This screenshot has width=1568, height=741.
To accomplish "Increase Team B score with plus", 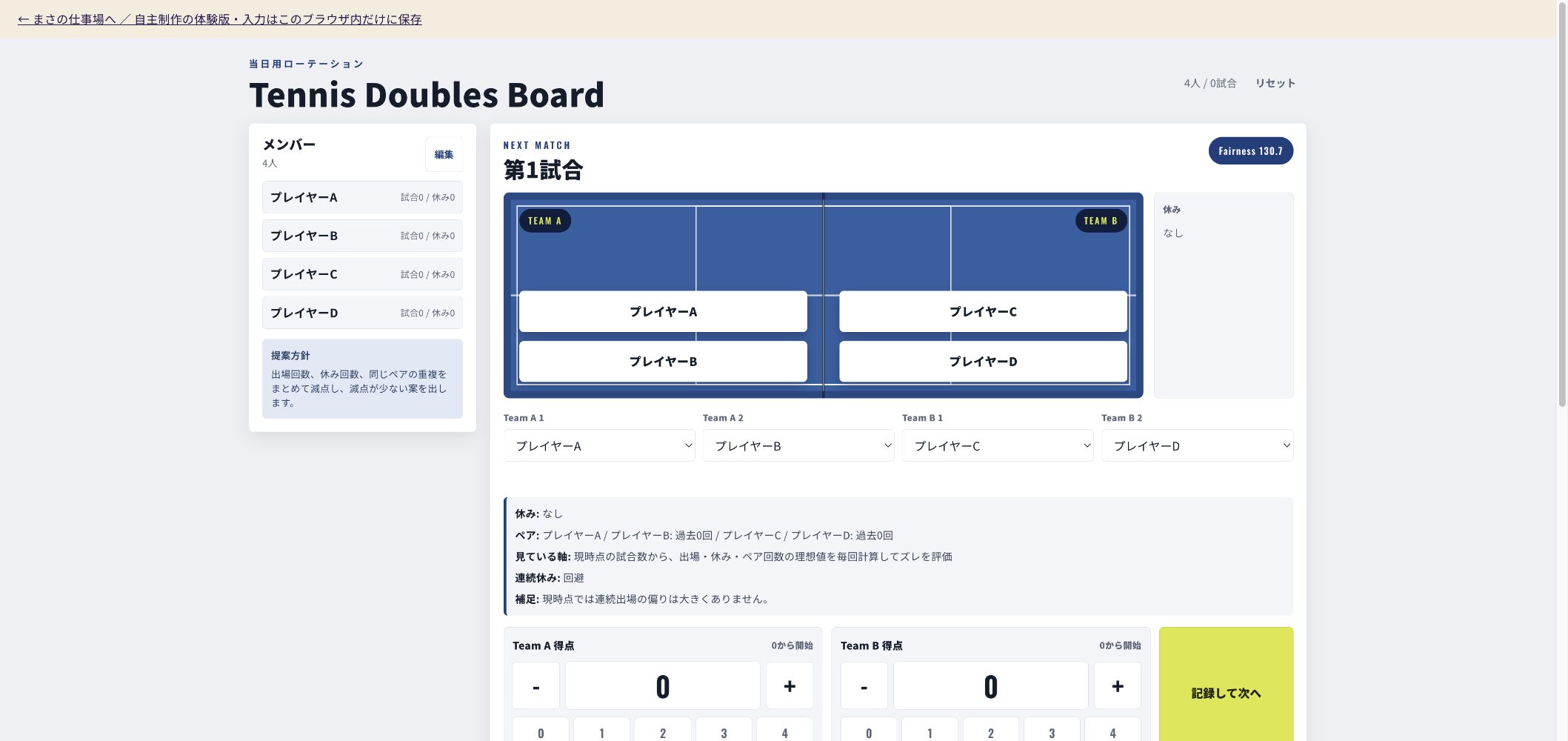I will tap(1118, 685).
